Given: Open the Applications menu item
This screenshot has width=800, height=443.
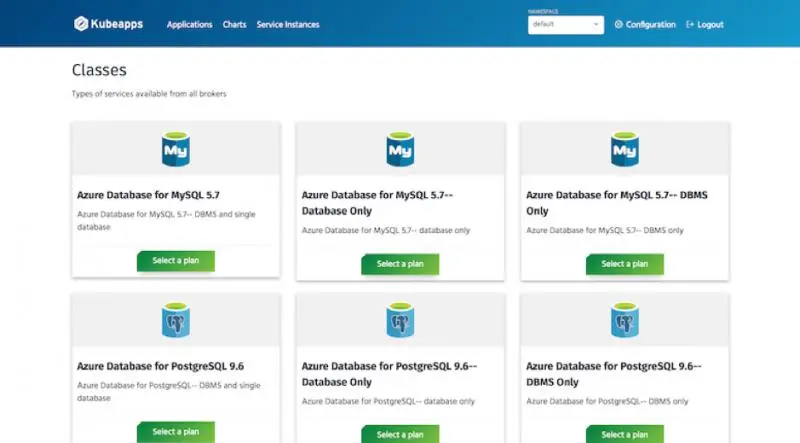Looking at the screenshot, I should (x=189, y=24).
